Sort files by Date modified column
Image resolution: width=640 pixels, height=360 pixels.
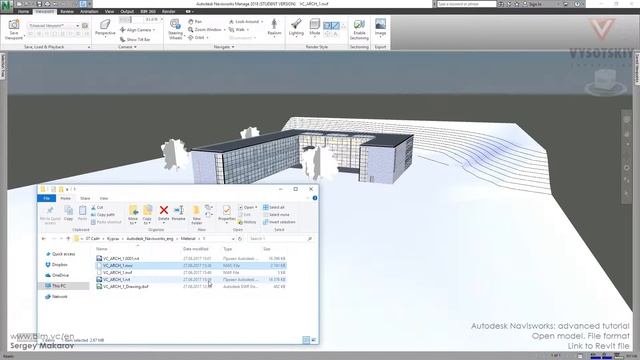(x=196, y=249)
